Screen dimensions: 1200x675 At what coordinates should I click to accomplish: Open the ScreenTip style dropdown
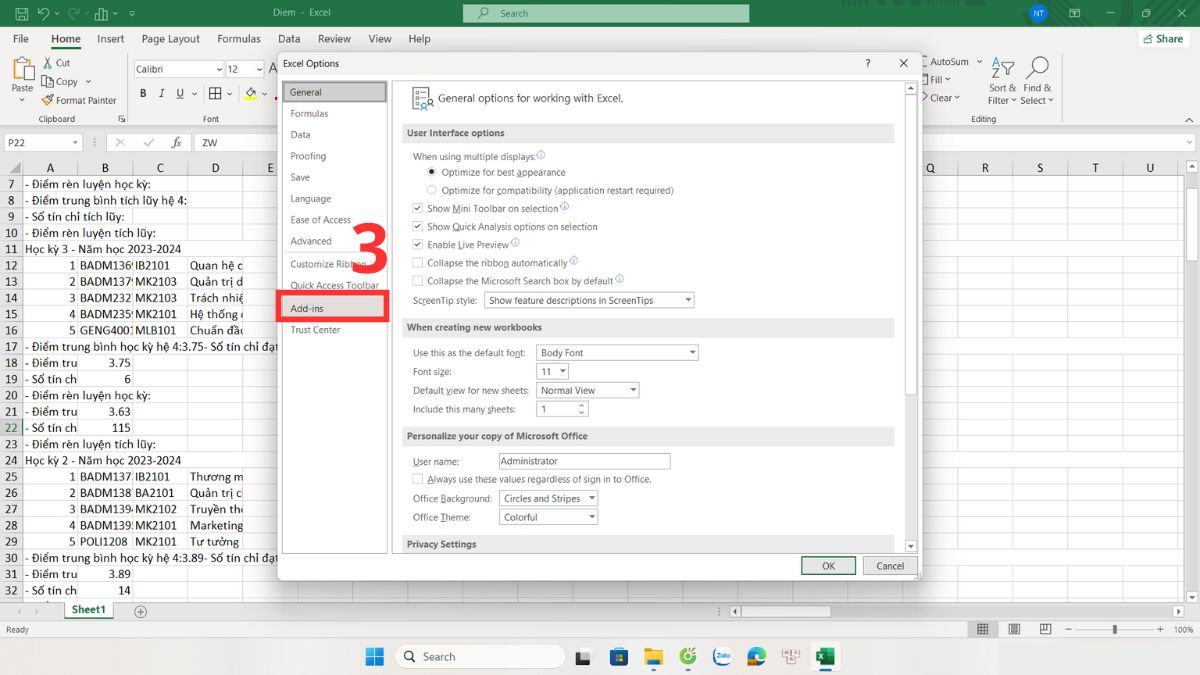[589, 300]
